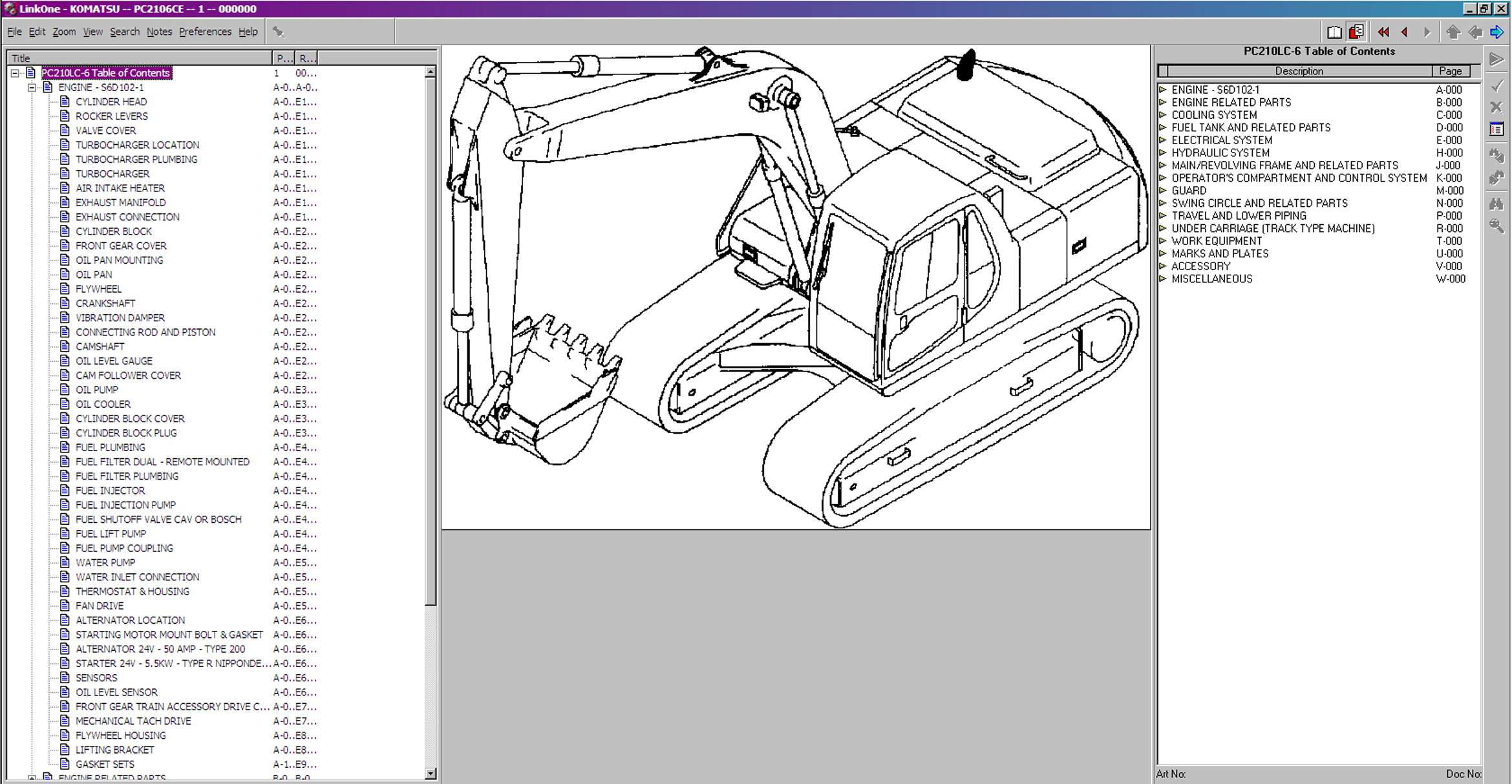Collapse PC210LC-6 Table of Contents root node
Screen dimensions: 1512x784
pyautogui.click(x=15, y=73)
